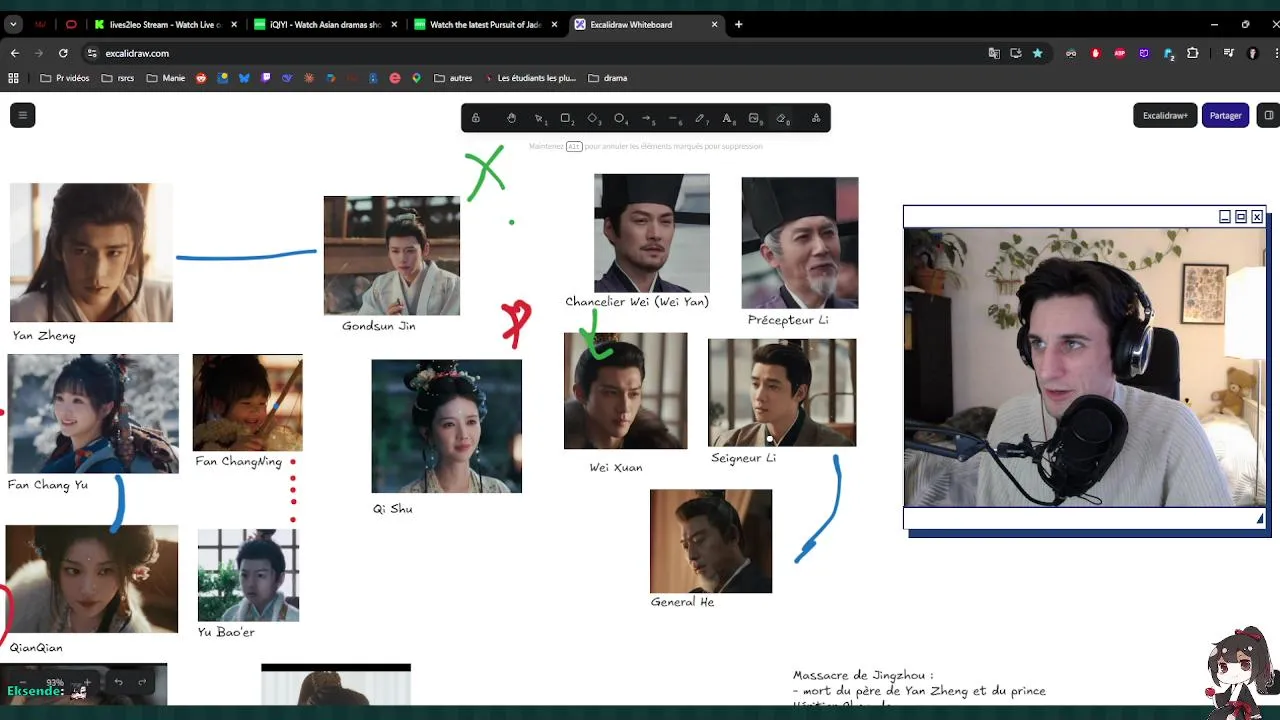The height and width of the screenshot is (720, 1280).
Task: Select the Ellipse shape tool
Action: (620, 118)
